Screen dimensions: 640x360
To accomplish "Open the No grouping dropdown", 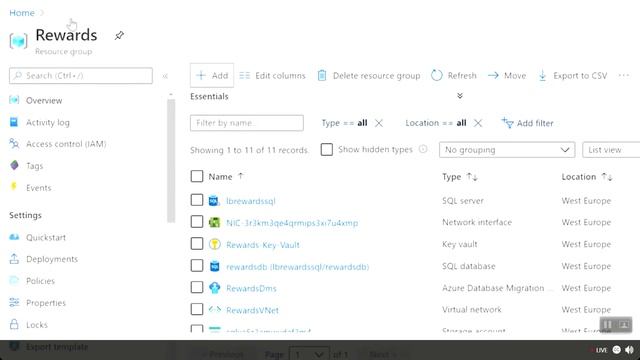I will coord(507,150).
